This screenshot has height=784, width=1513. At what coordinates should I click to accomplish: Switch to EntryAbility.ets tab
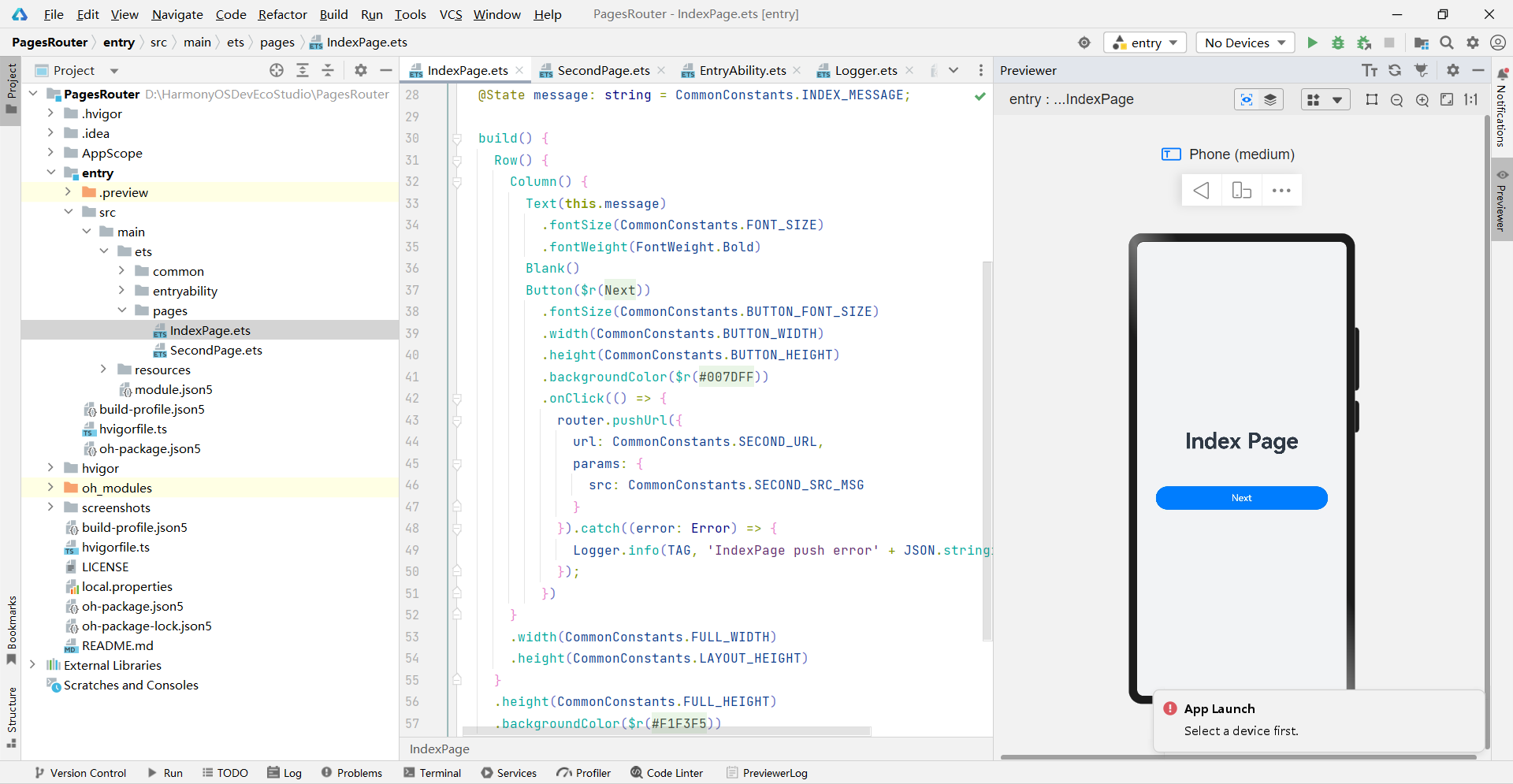(742, 70)
